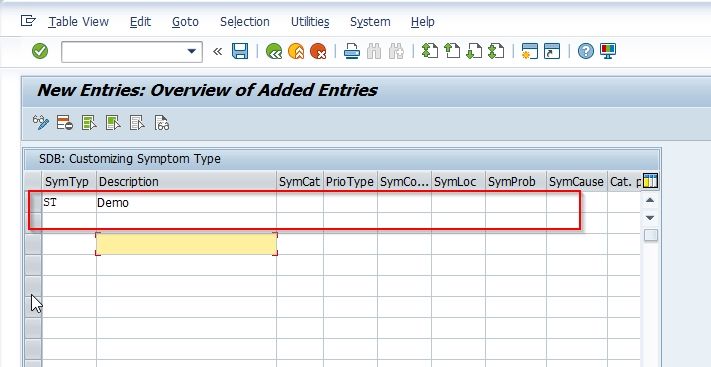The image size is (711, 367).
Task: Click the Delete entry icon
Action: pyautogui.click(x=65, y=122)
